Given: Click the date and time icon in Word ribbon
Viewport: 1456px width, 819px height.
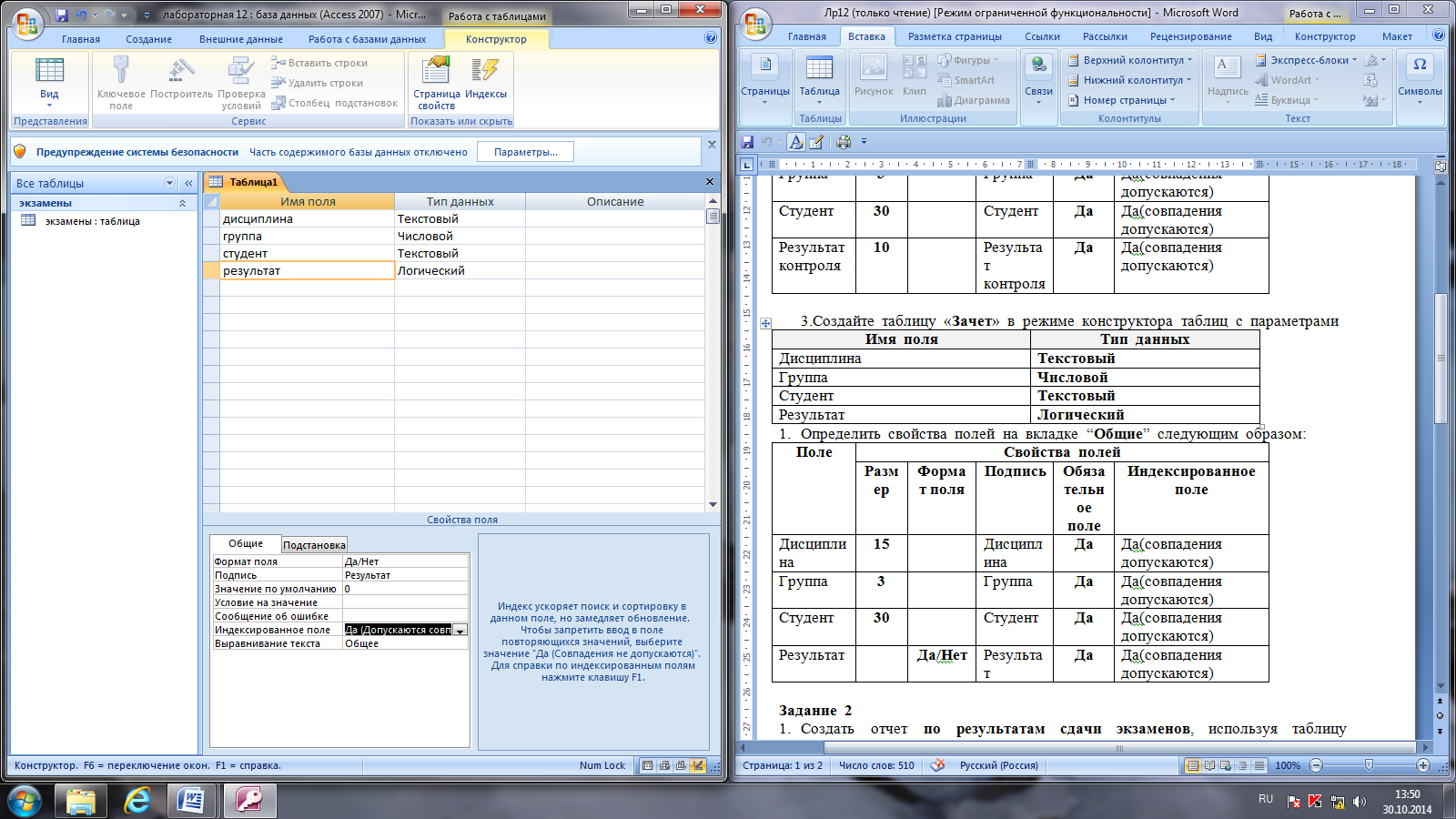Looking at the screenshot, I should (1370, 80).
